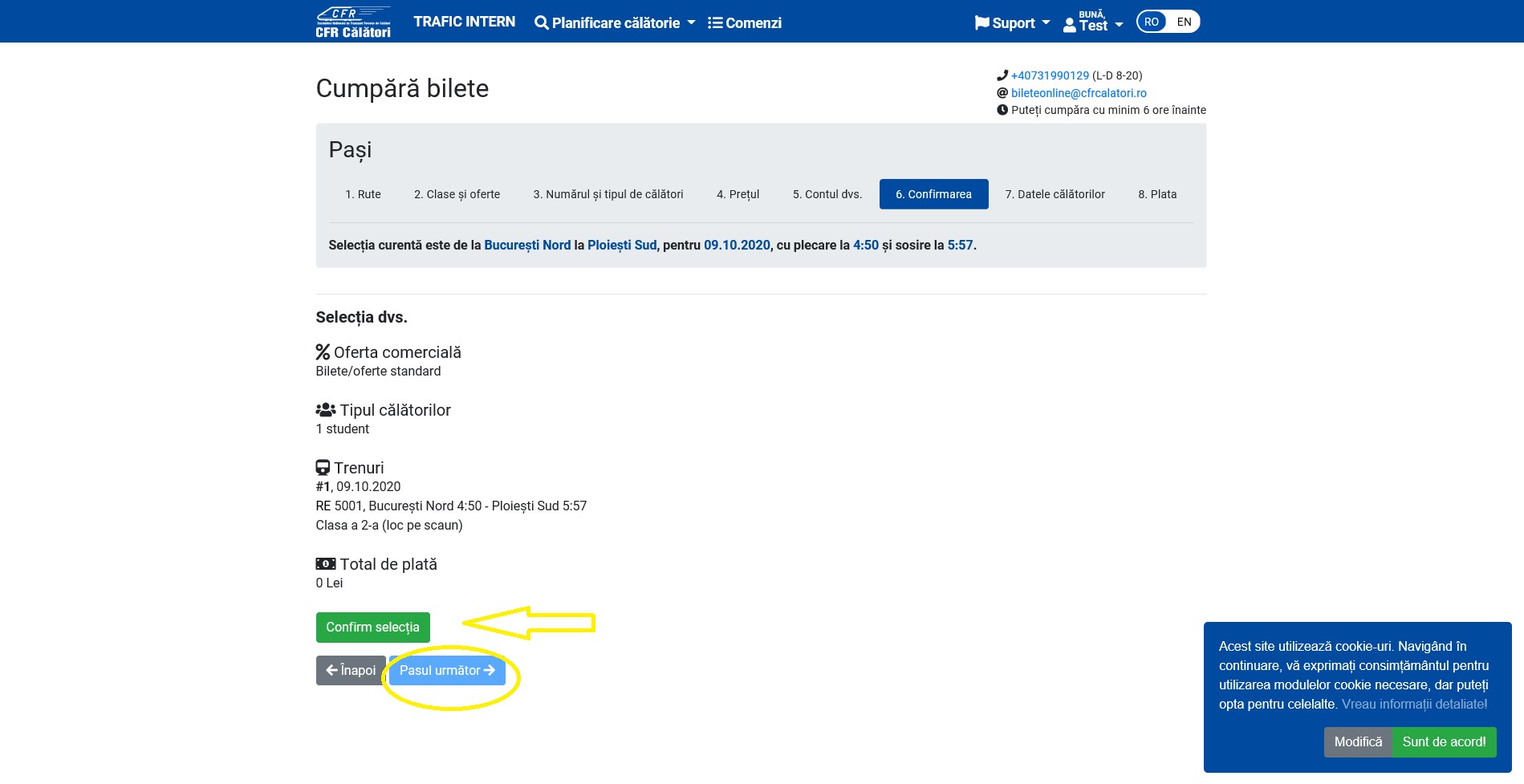Click the 09.10.2020 date link
Viewport: 1524px width, 784px height.
737,246
